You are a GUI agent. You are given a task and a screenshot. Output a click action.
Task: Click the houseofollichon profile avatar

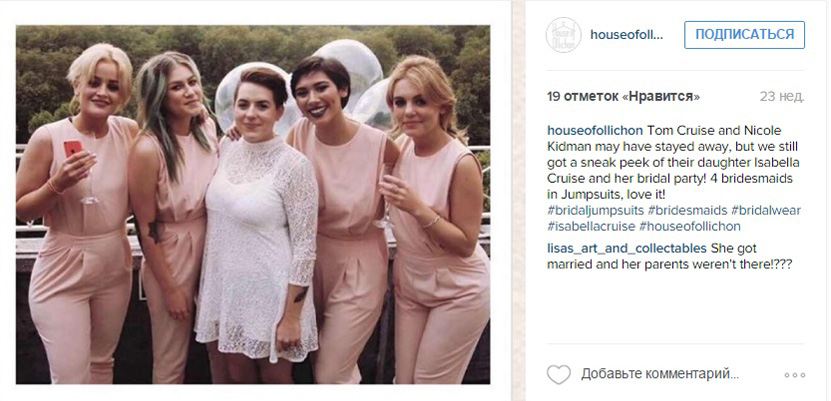(563, 35)
